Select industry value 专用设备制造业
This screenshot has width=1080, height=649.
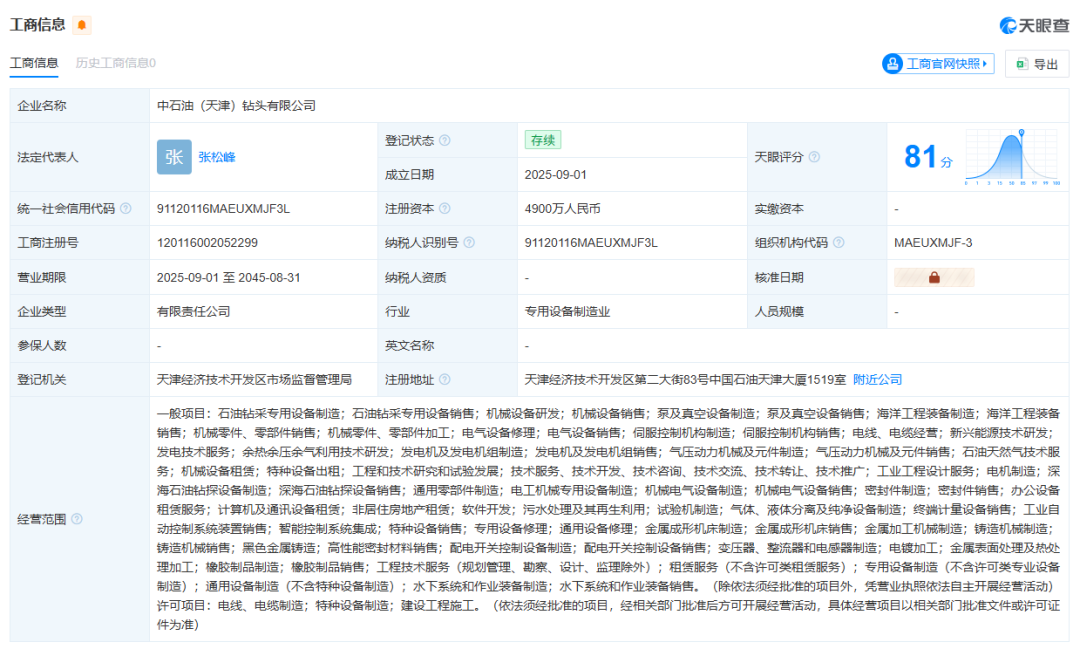point(568,311)
